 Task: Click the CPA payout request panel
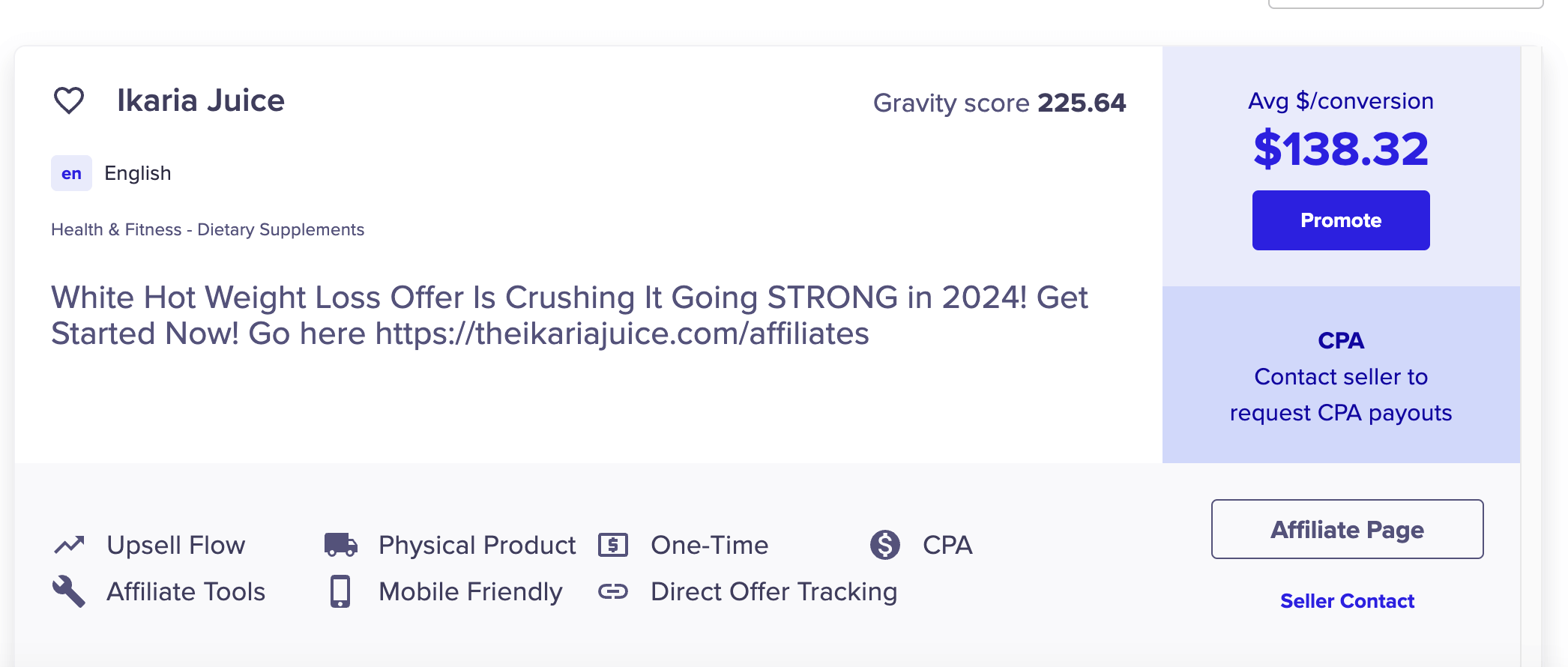pyautogui.click(x=1341, y=375)
